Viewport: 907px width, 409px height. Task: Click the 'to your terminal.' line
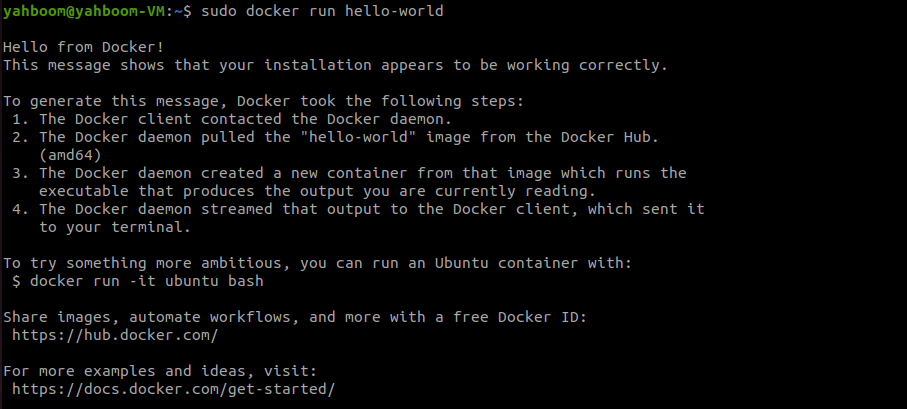click(x=115, y=227)
